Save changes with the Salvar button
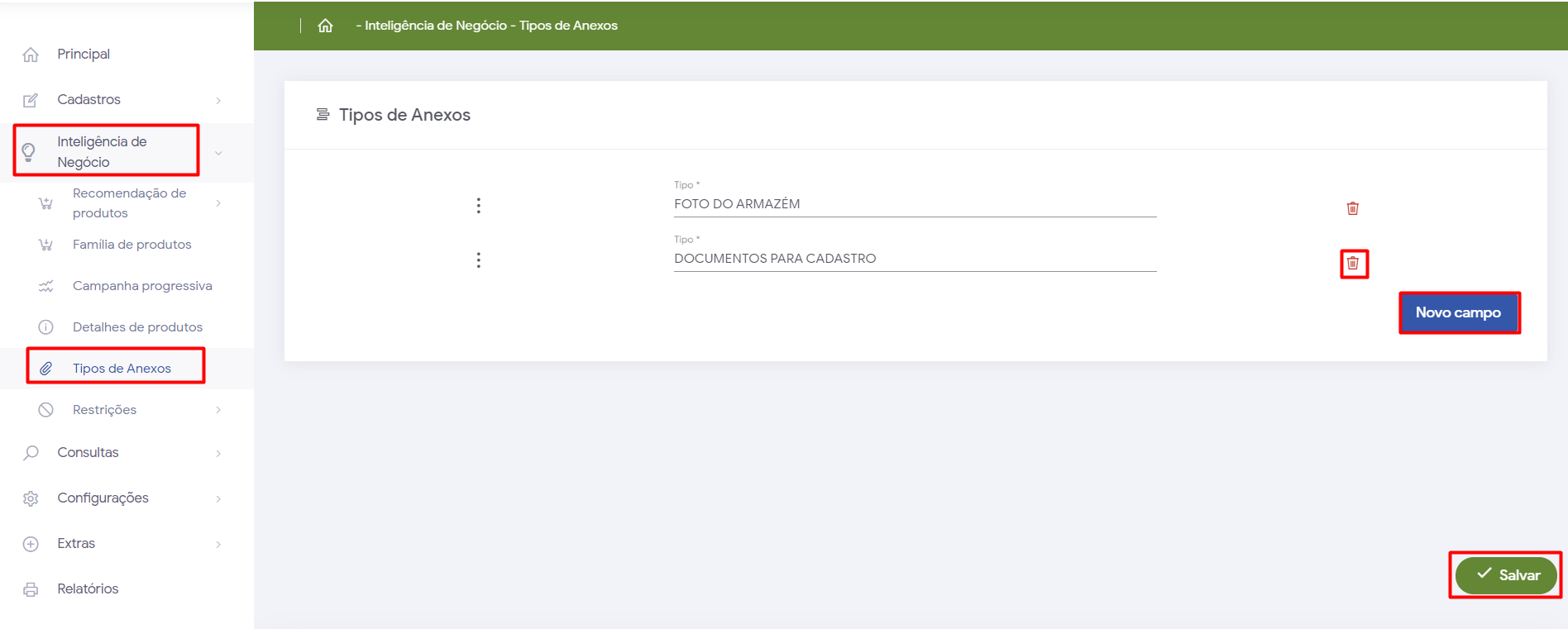The width and height of the screenshot is (1568, 629). (1505, 575)
